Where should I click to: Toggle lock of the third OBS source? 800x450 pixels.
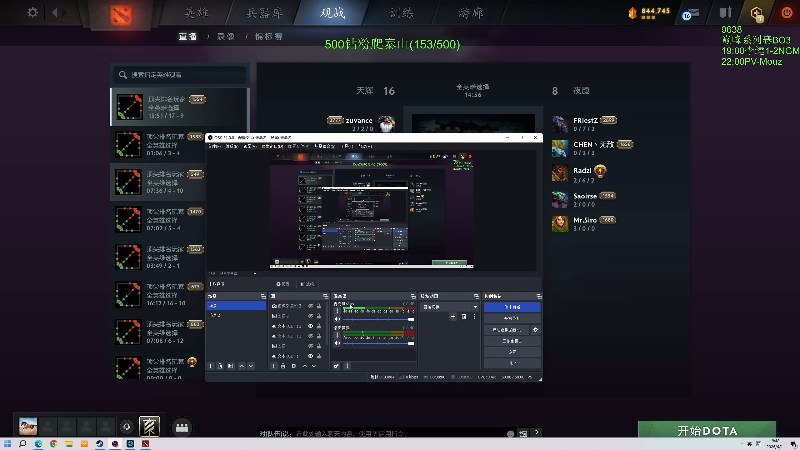pos(319,326)
